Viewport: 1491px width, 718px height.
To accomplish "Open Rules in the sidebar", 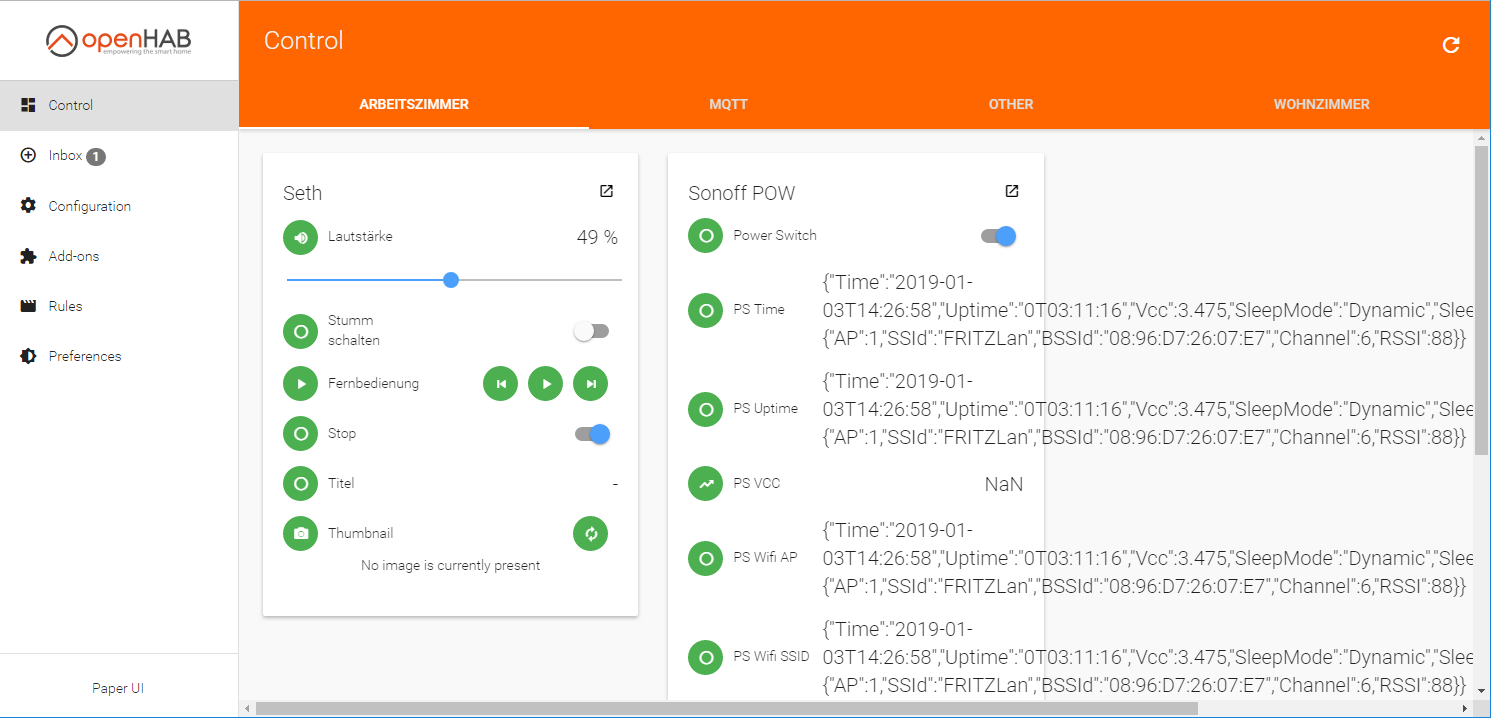I will click(119, 306).
